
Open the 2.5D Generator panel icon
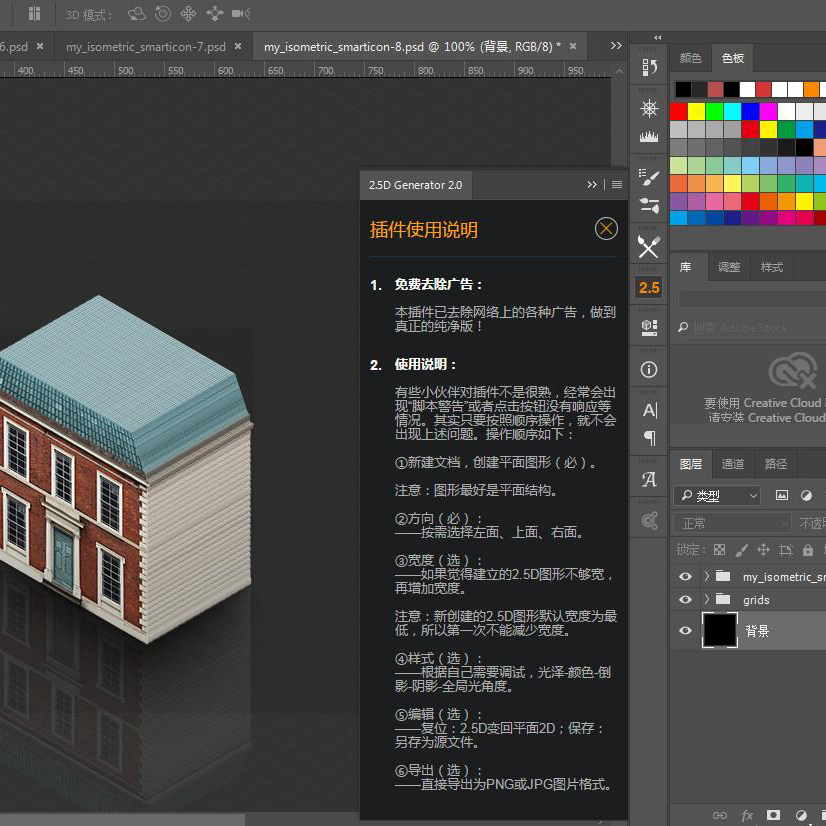pyautogui.click(x=649, y=287)
